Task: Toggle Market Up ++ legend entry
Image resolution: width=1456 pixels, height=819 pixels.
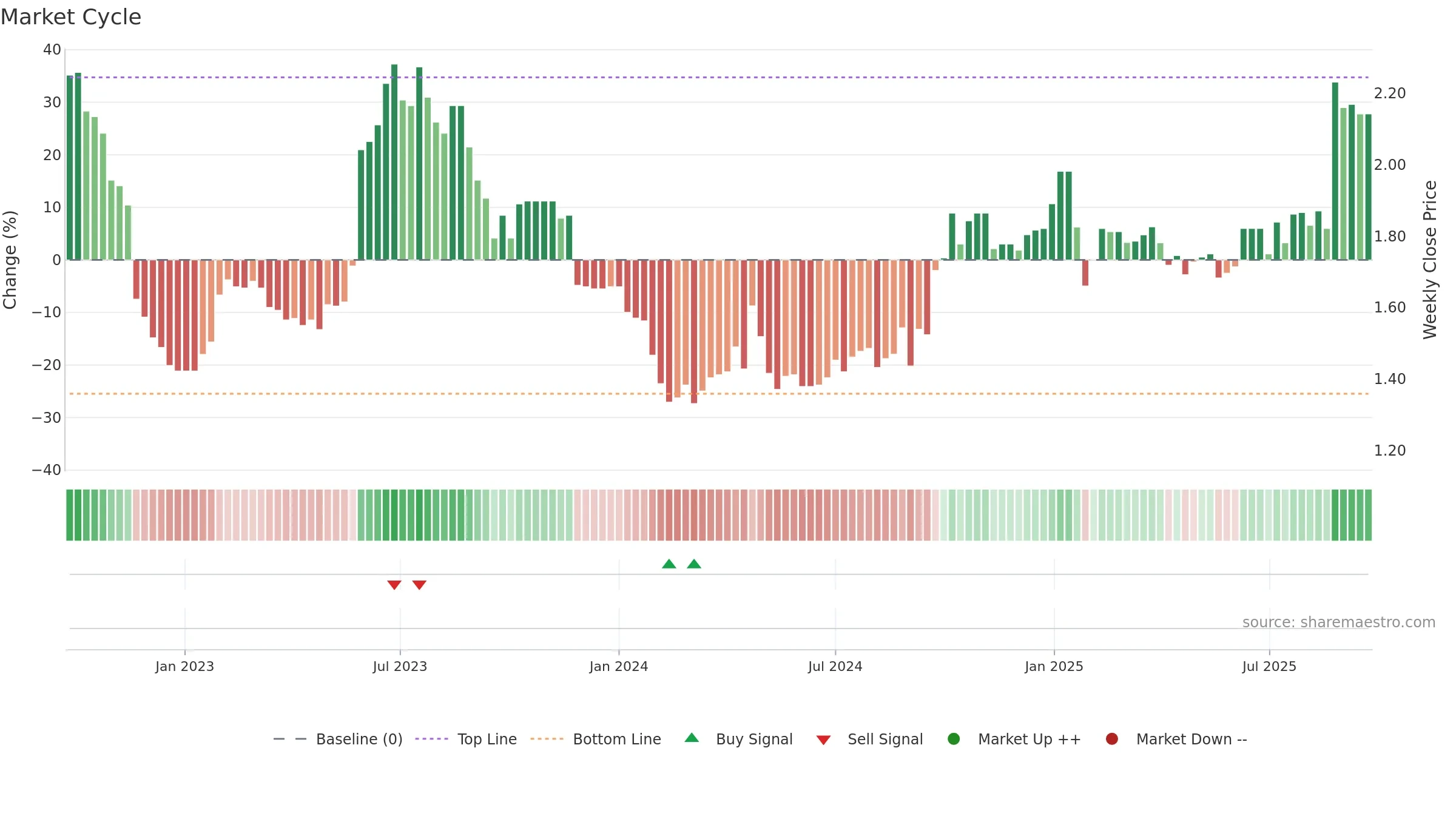Action: pyautogui.click(x=1014, y=739)
